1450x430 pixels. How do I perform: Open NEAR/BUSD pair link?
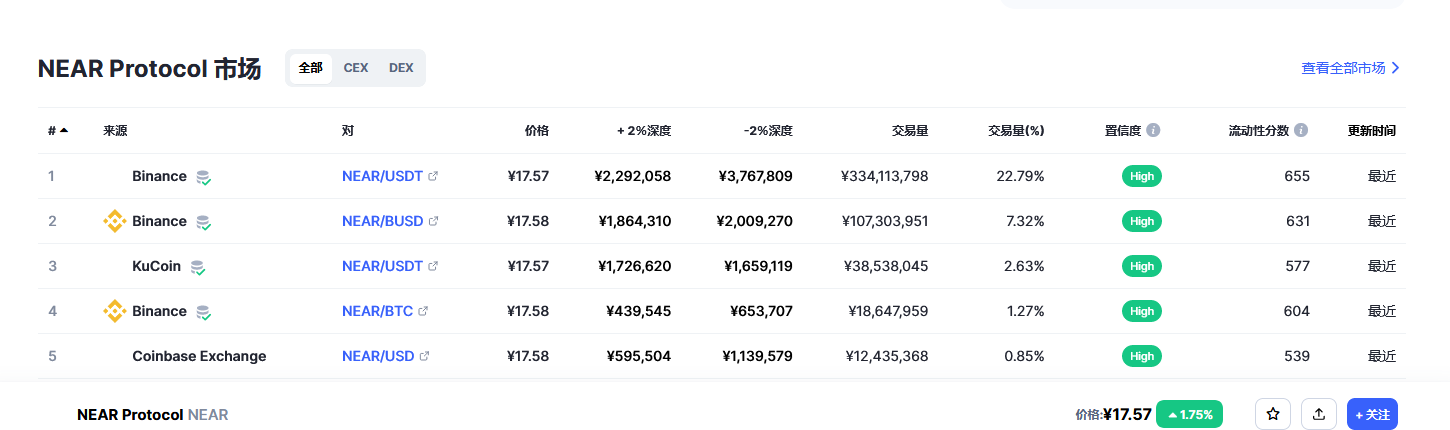382,221
